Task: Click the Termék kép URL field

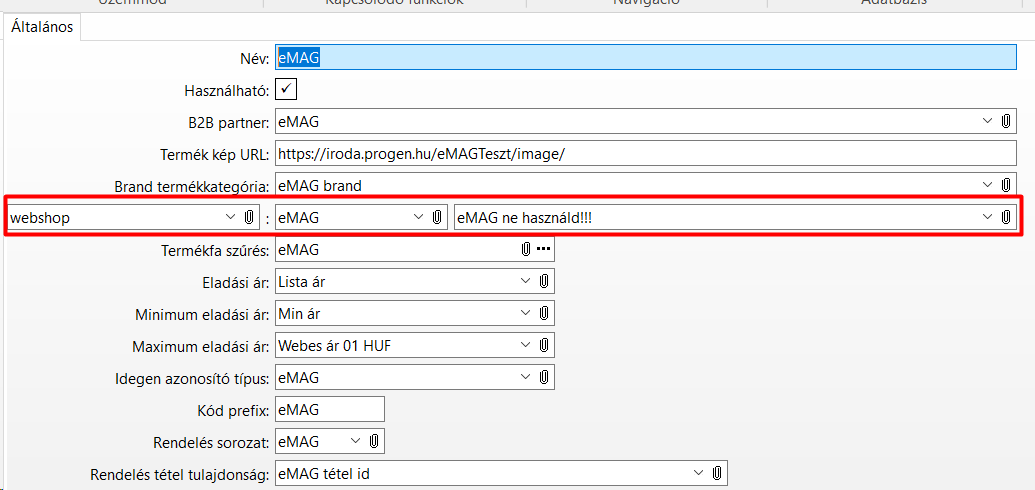Action: pos(646,154)
